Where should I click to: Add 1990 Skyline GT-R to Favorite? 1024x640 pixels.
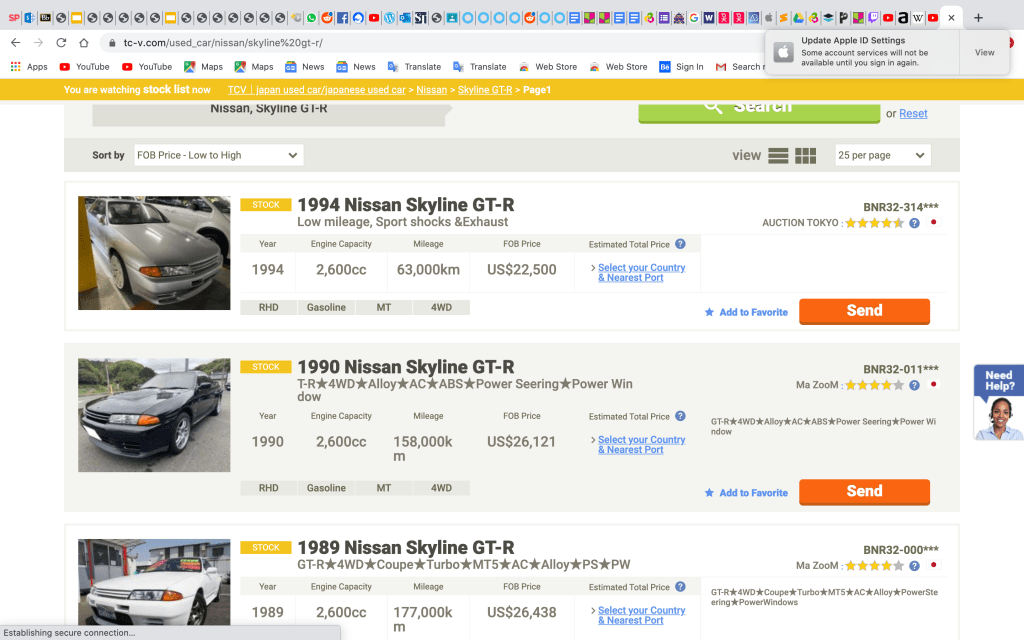746,493
